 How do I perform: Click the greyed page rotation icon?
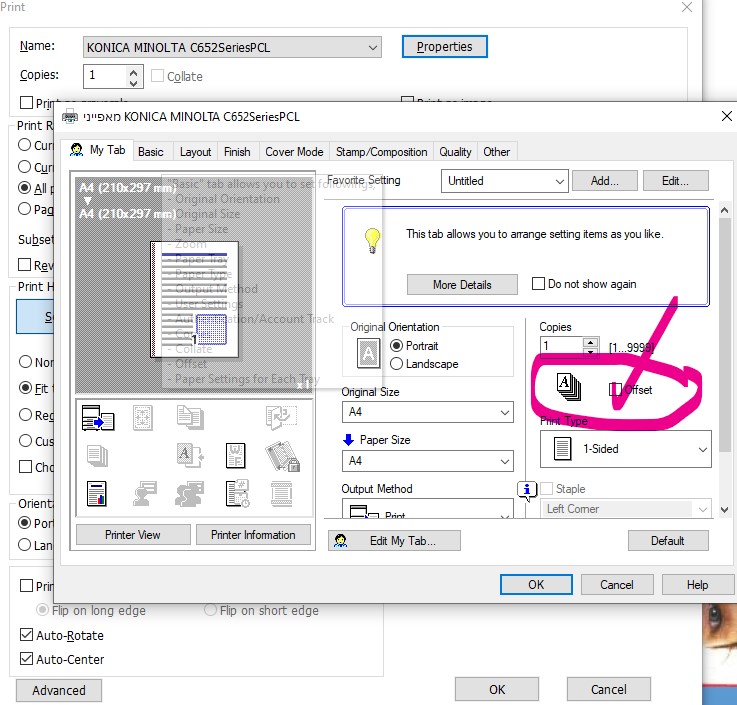281,417
